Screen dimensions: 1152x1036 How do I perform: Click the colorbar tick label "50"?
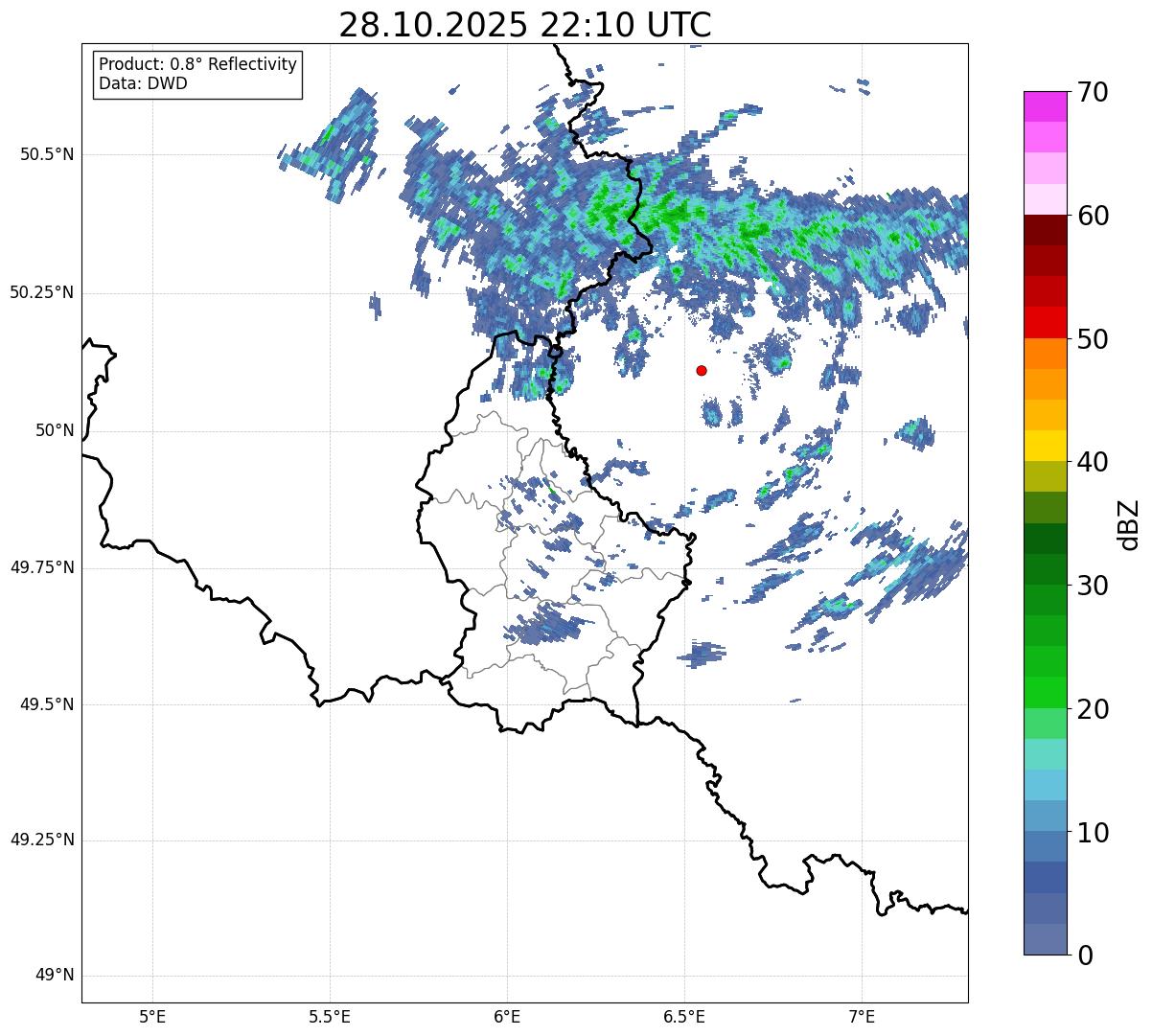[x=1093, y=340]
